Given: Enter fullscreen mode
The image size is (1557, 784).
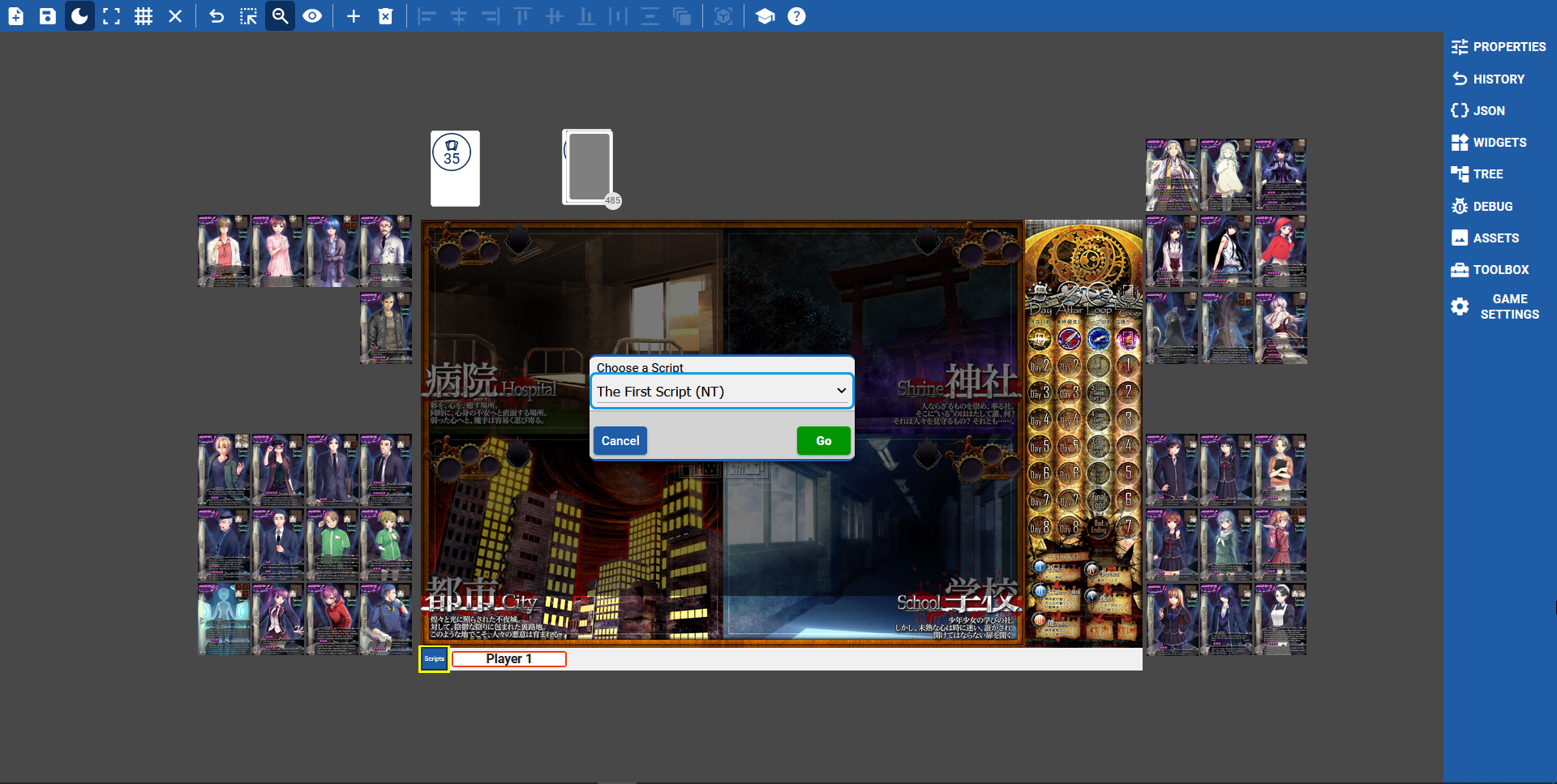Looking at the screenshot, I should 112,16.
